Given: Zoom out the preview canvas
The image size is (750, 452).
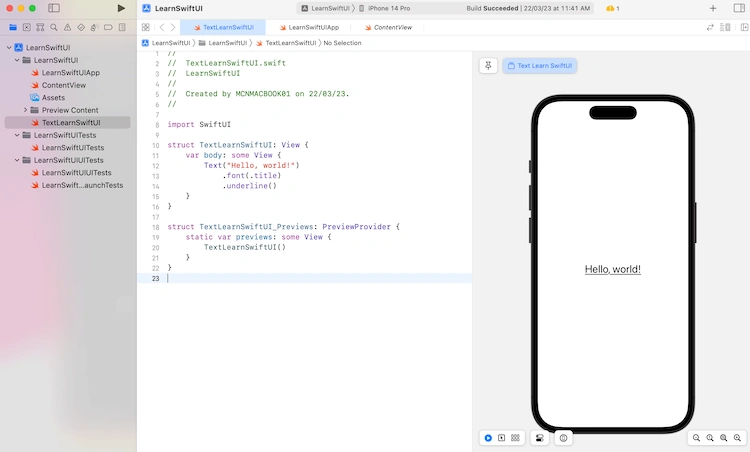Looking at the screenshot, I should (696, 438).
